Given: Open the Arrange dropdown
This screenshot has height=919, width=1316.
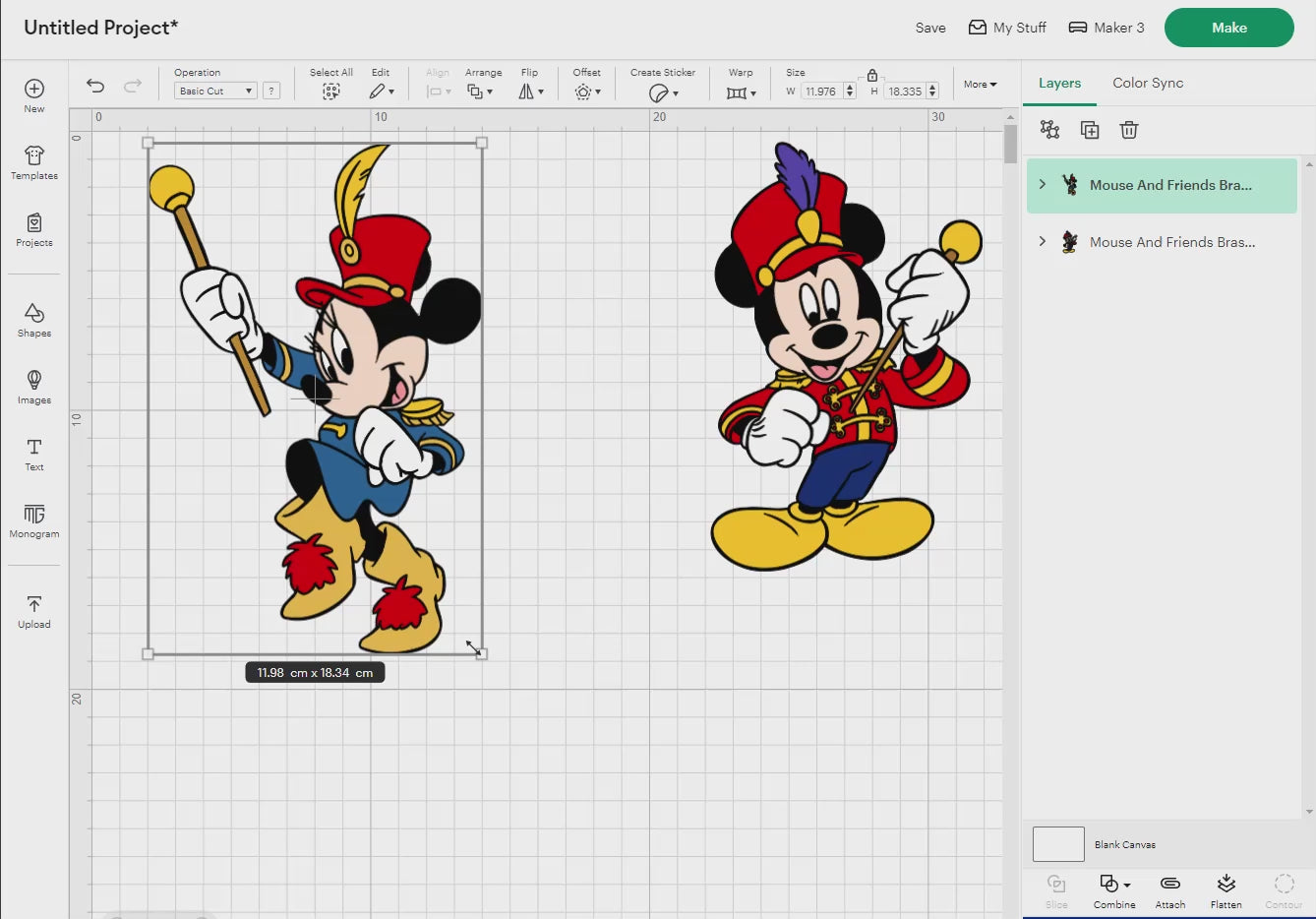Looking at the screenshot, I should pos(480,92).
